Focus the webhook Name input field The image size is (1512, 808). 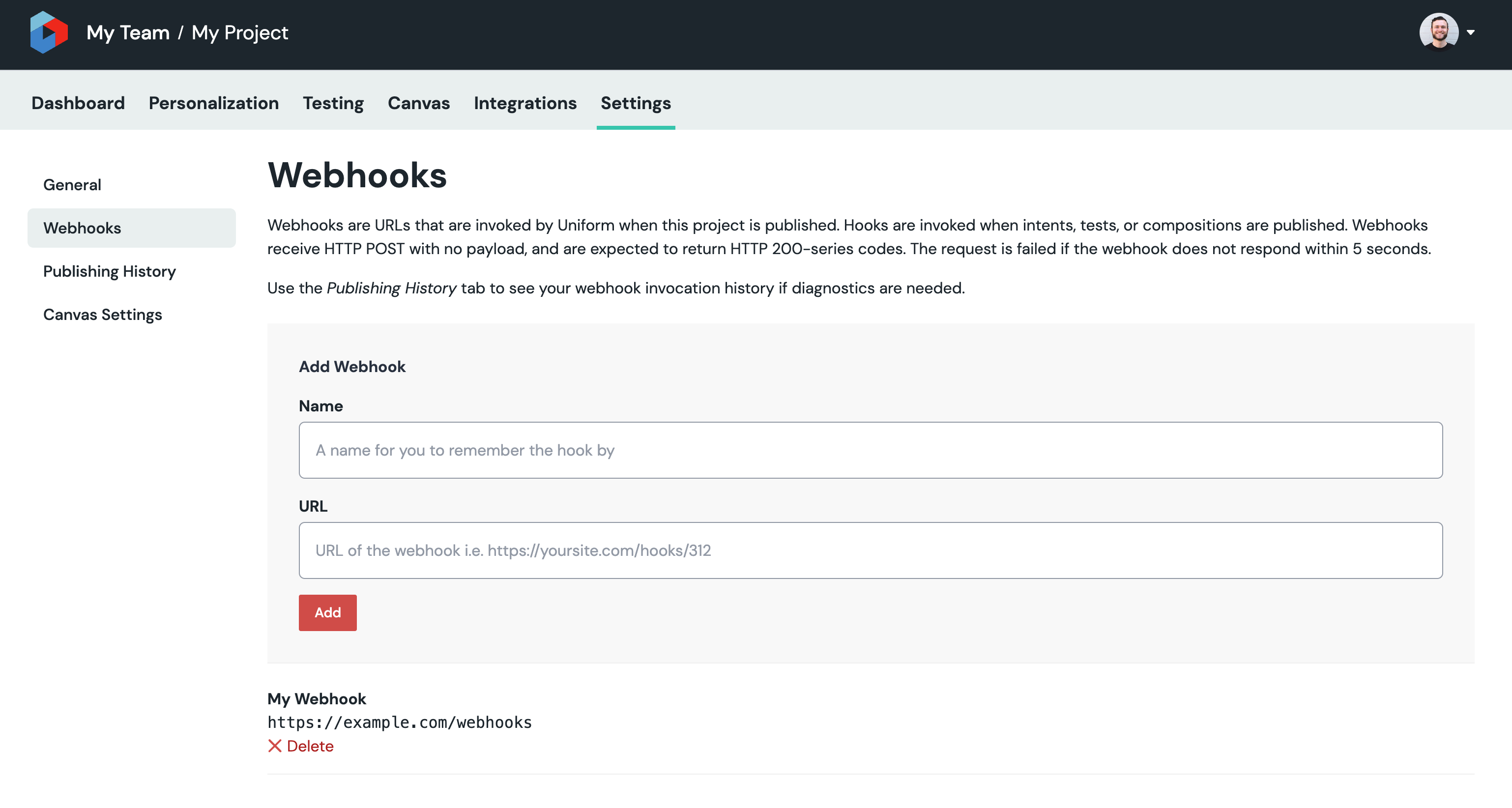pyautogui.click(x=870, y=450)
